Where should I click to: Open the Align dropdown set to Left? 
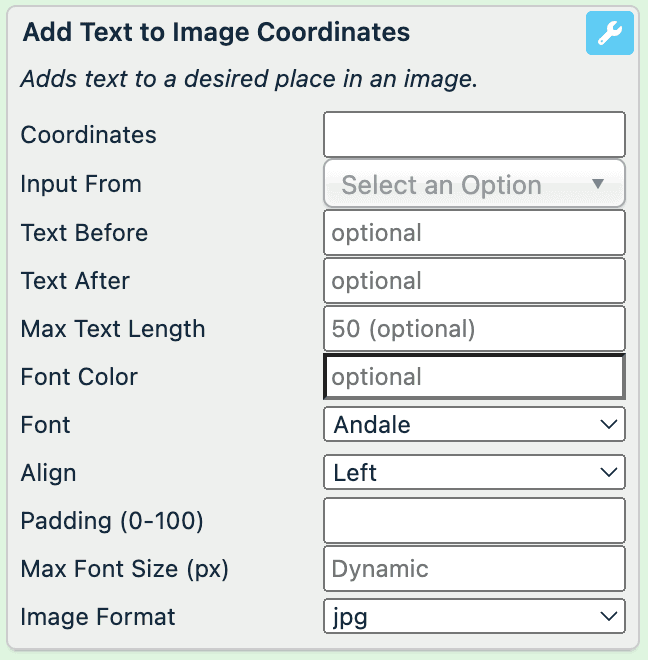click(x=474, y=472)
